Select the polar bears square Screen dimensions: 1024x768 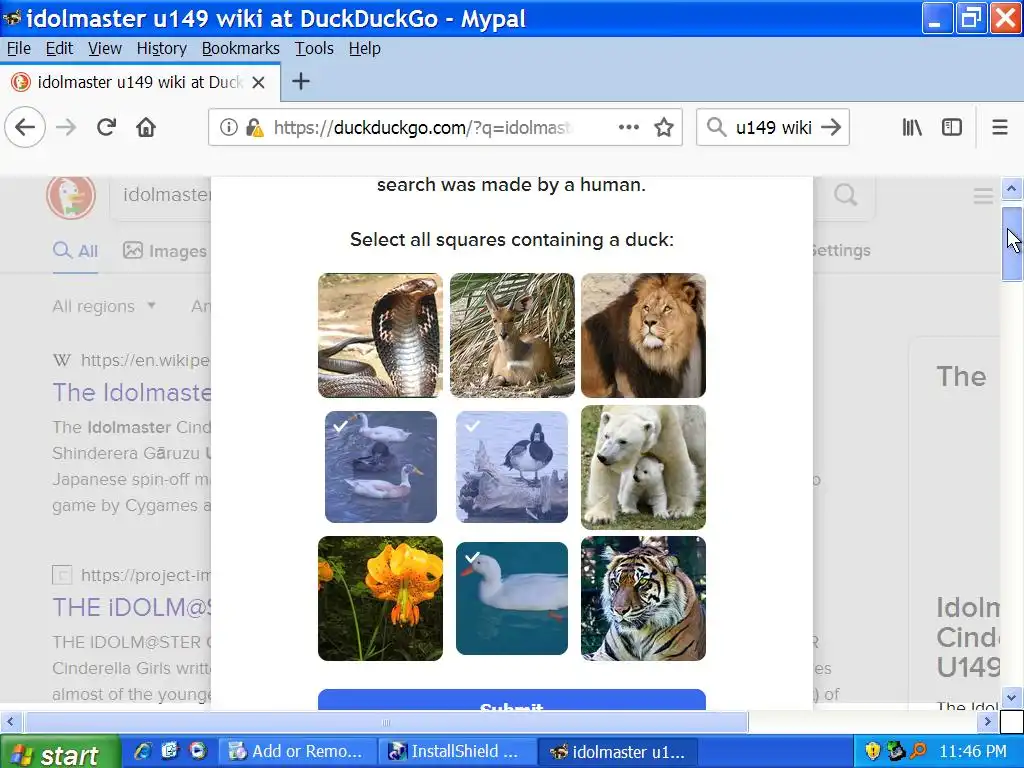tap(643, 467)
